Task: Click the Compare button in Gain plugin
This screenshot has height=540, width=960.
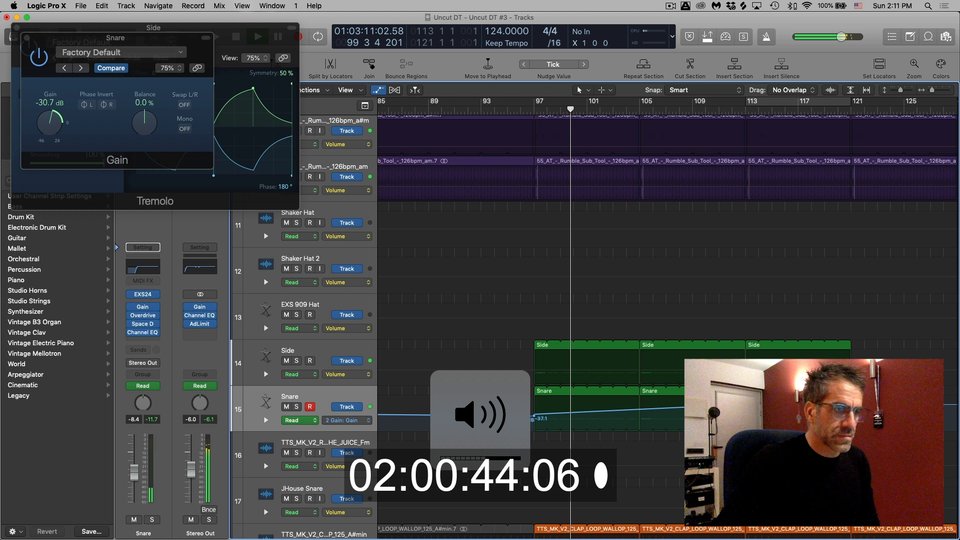Action: 111,68
